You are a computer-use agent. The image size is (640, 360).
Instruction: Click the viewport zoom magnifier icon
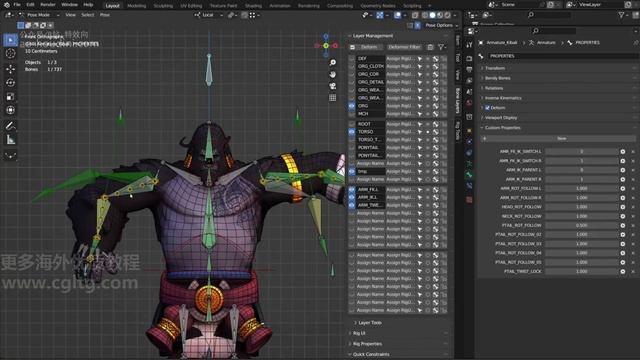[333, 62]
